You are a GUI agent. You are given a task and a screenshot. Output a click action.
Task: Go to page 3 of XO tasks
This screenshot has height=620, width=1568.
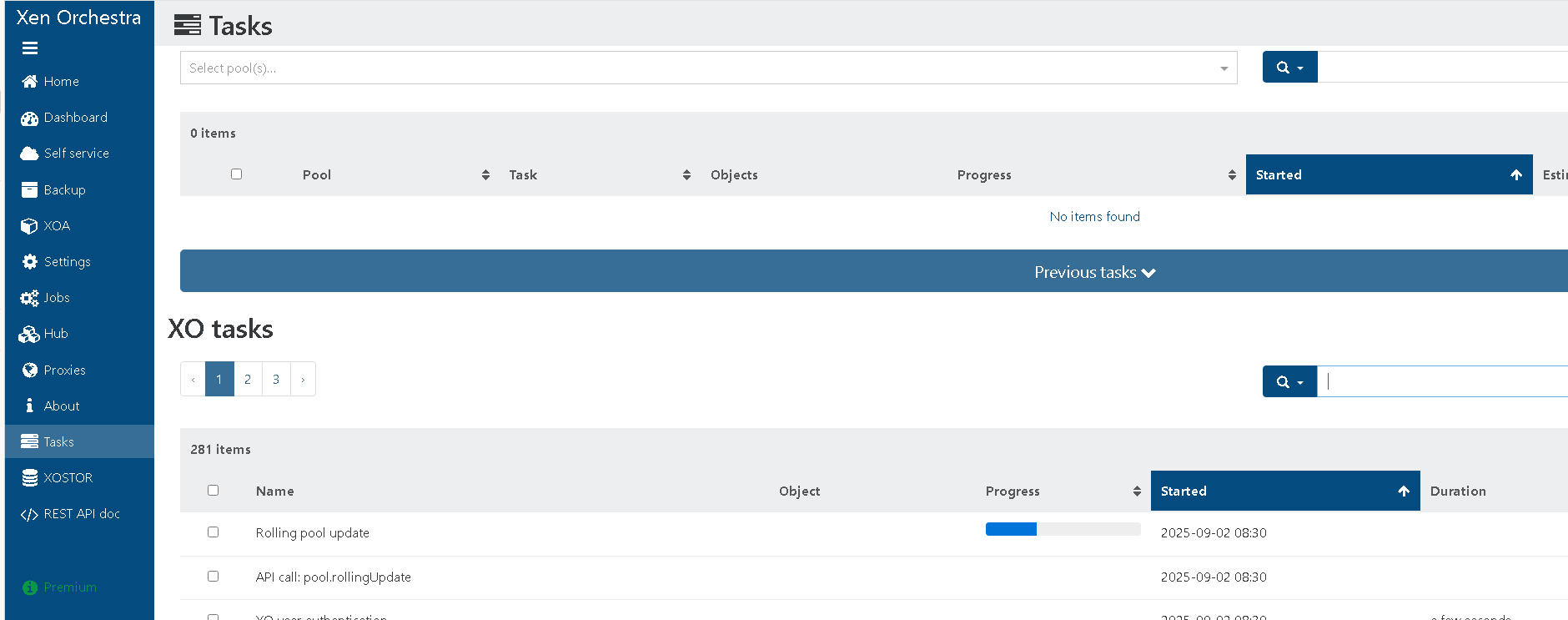coord(276,380)
